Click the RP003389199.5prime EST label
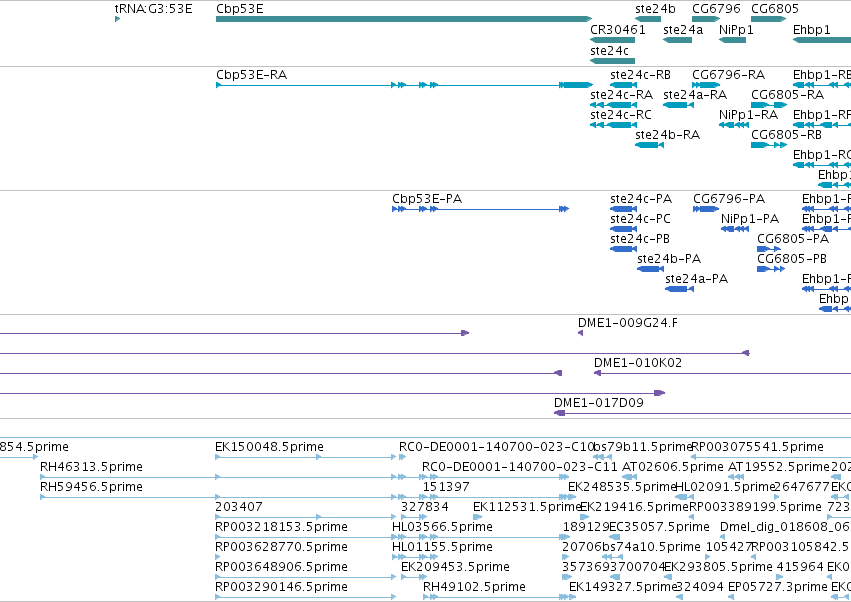 coord(755,507)
